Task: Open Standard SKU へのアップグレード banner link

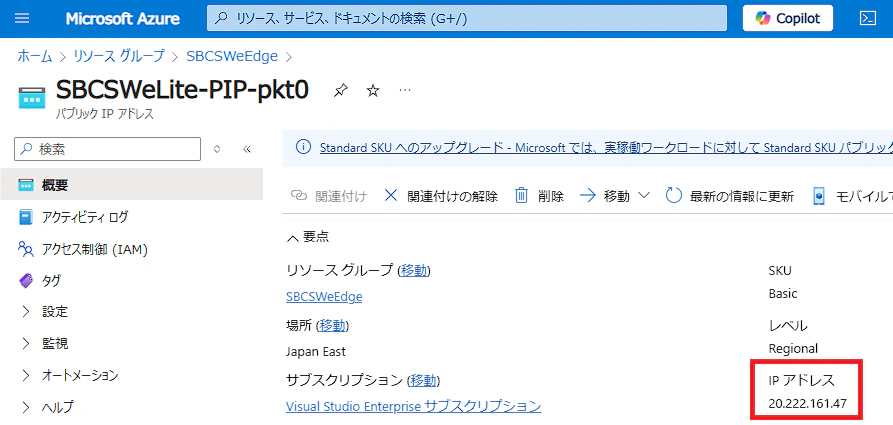Action: [x=606, y=148]
